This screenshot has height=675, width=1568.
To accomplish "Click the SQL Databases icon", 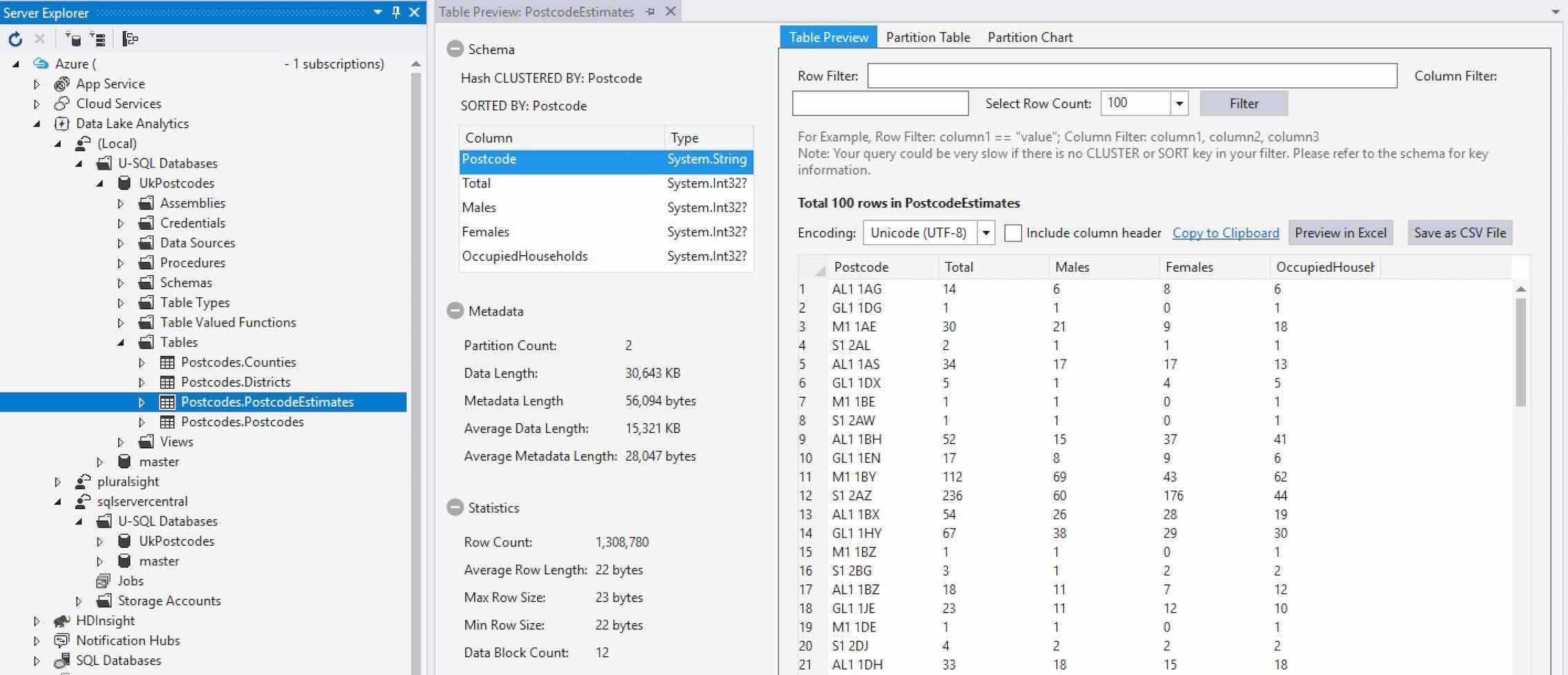I will click(62, 660).
